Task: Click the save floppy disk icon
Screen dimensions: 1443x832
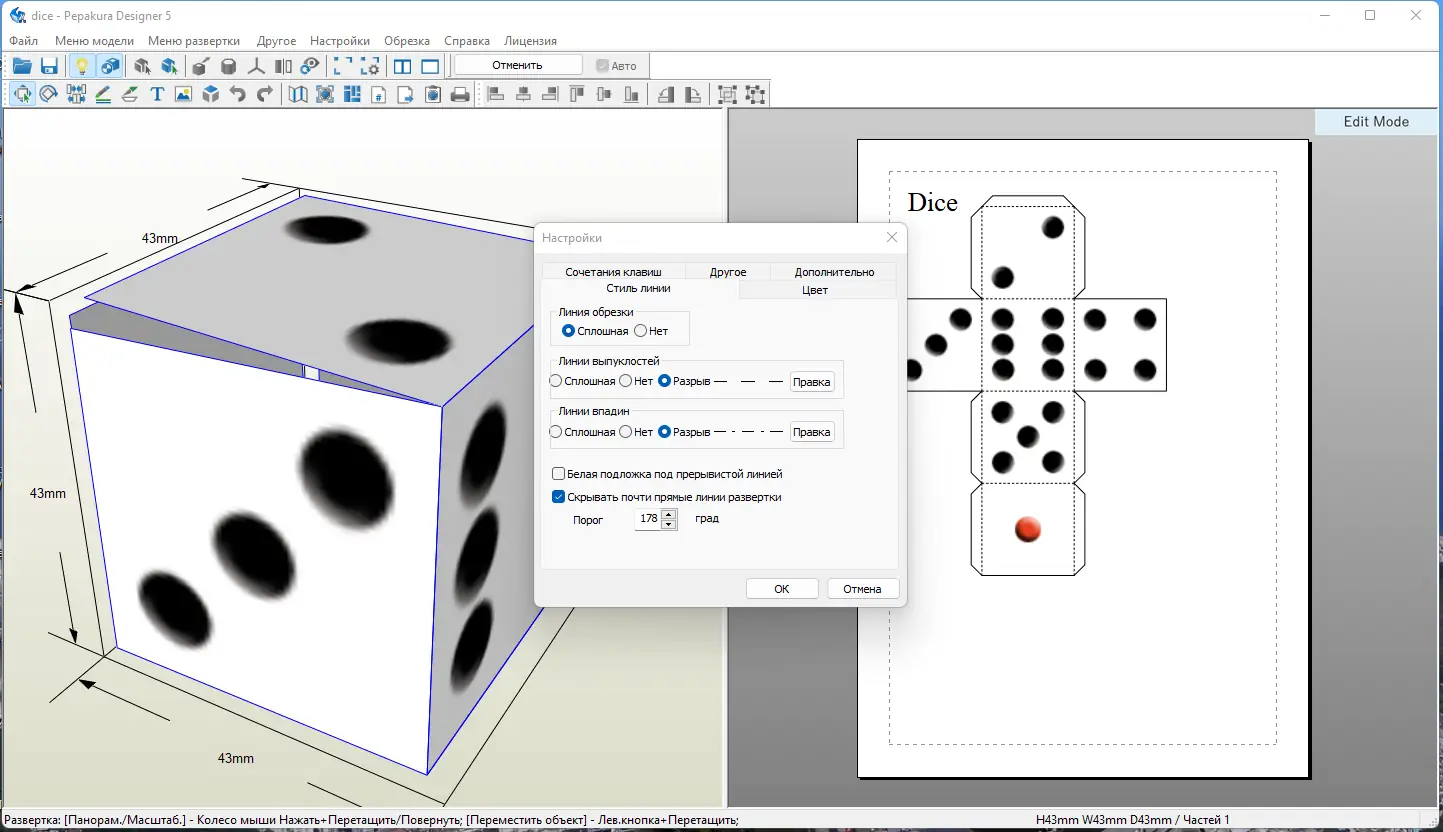Action: [48, 66]
